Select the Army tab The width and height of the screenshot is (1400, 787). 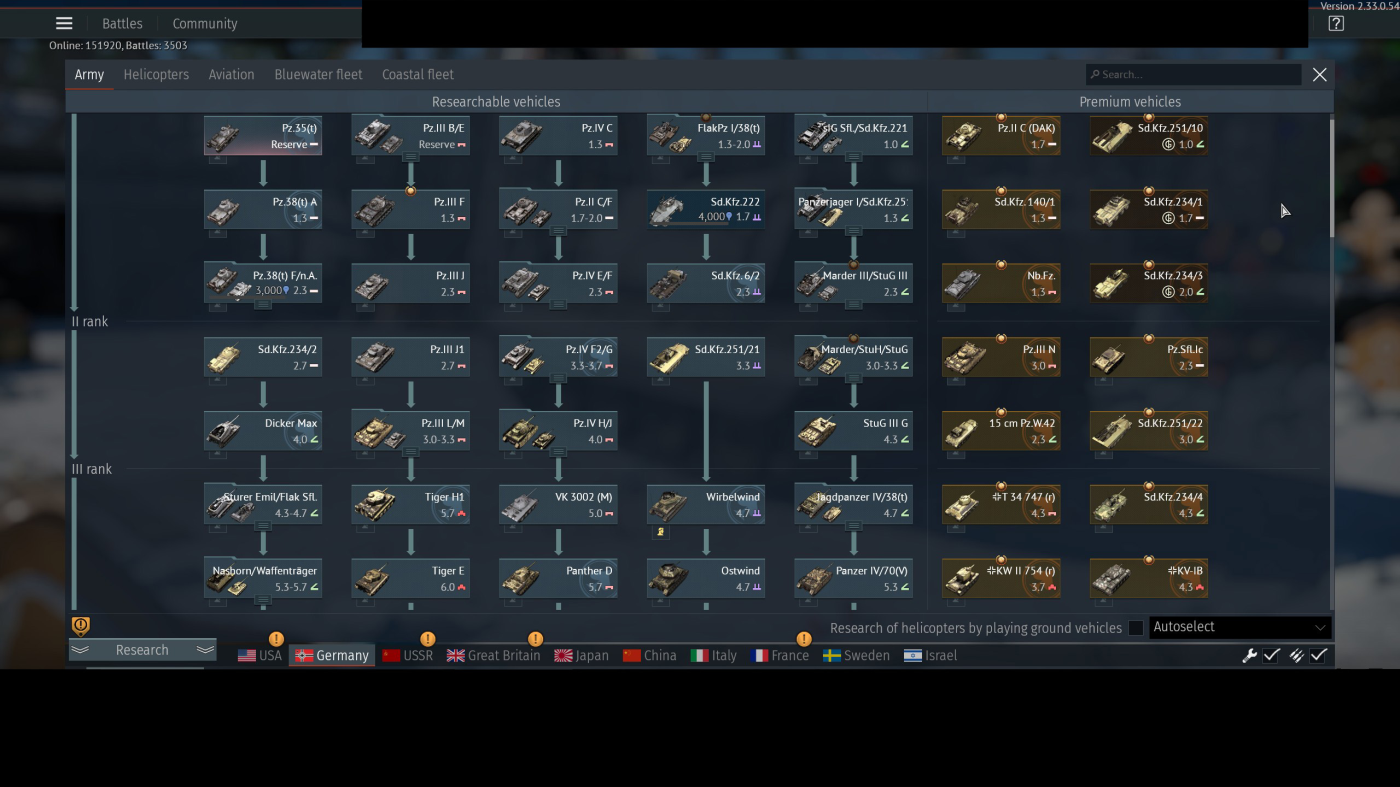tap(89, 75)
